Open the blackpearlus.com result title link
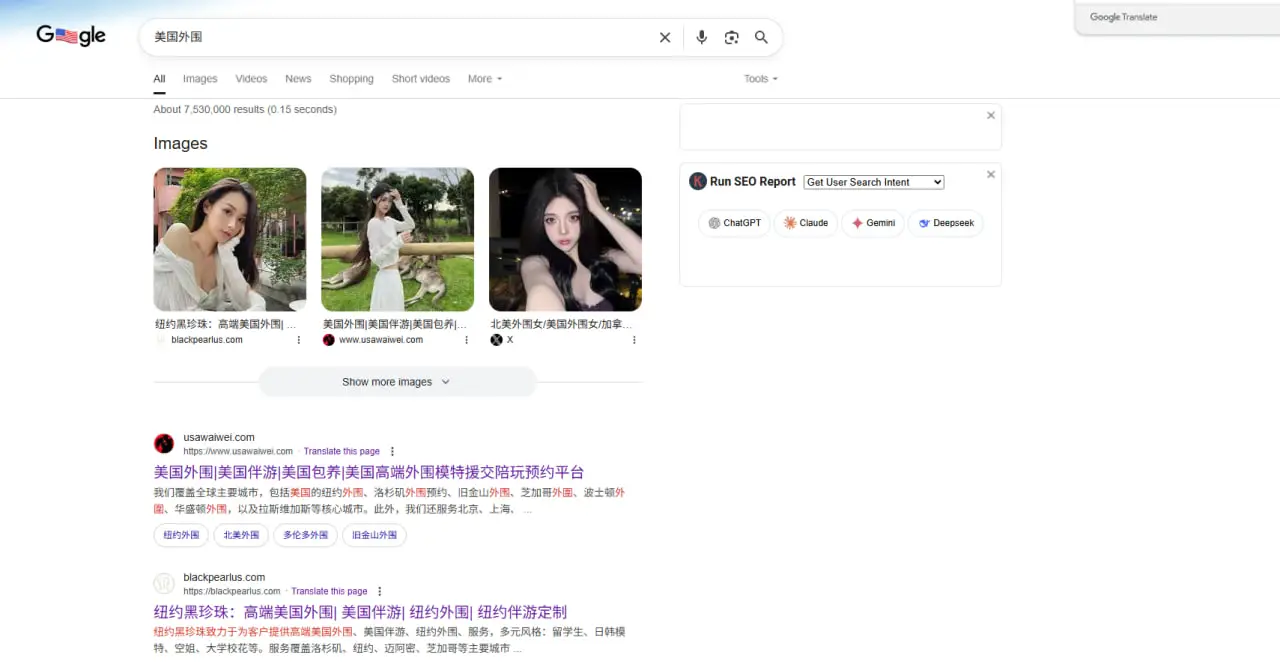The width and height of the screenshot is (1280, 667). pyautogui.click(x=360, y=612)
